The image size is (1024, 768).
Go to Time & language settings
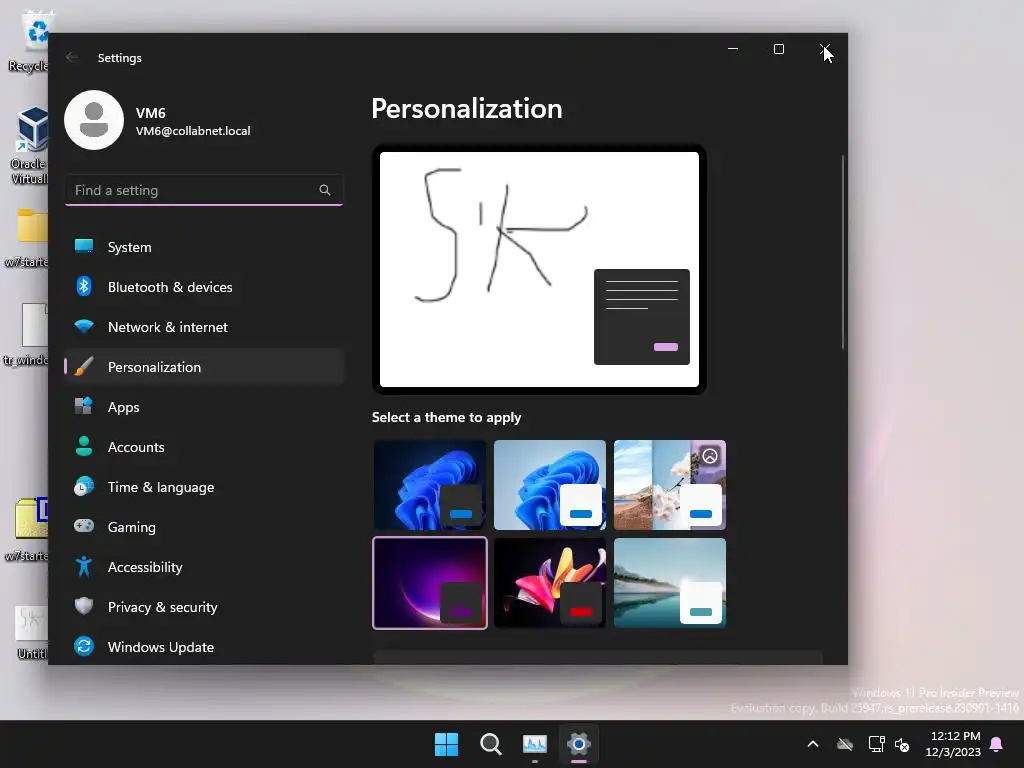(204, 487)
